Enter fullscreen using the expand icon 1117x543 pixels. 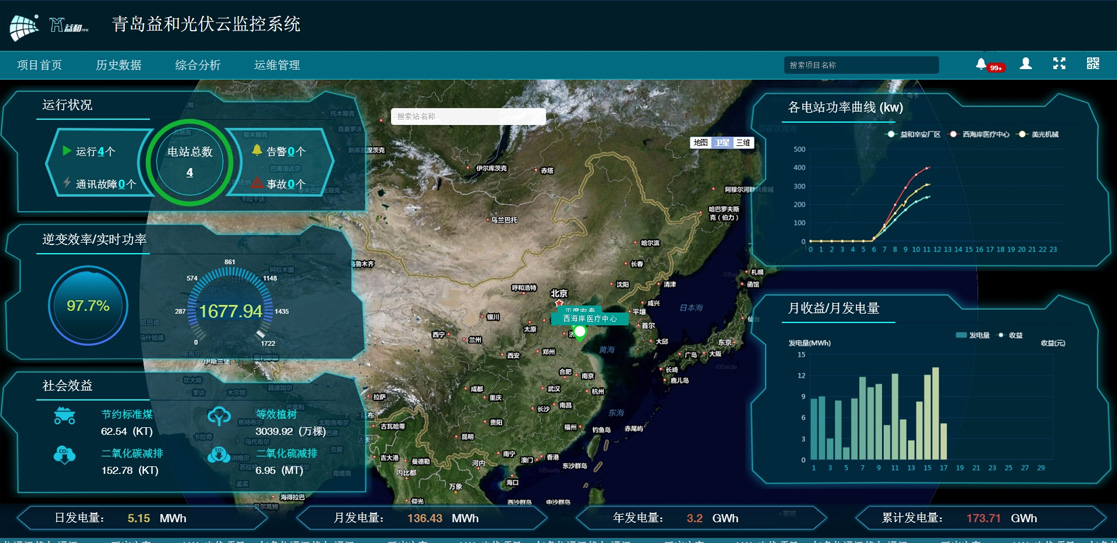1059,64
